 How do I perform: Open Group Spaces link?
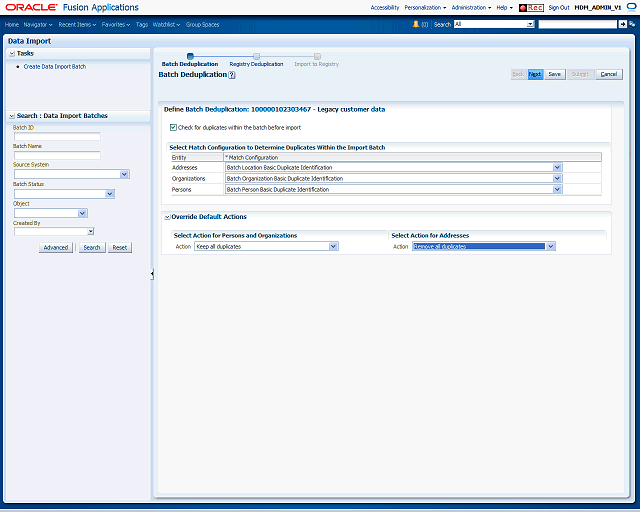coord(202,24)
